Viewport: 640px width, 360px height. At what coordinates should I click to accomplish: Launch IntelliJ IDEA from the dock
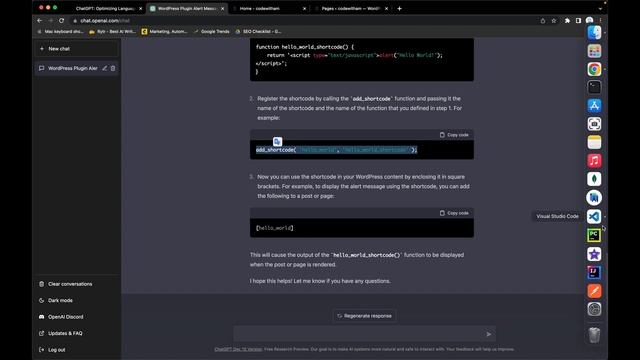click(594, 272)
